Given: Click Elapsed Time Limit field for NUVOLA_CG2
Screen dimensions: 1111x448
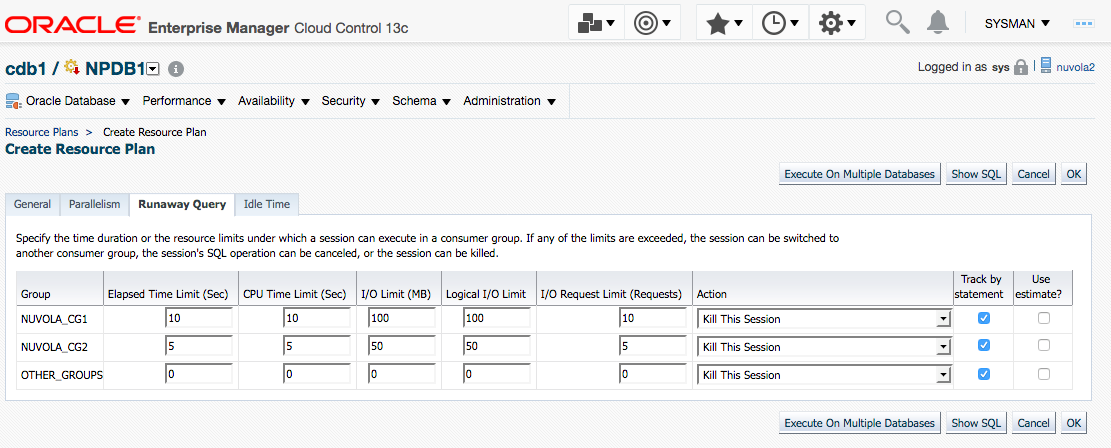Looking at the screenshot, I should [x=198, y=347].
